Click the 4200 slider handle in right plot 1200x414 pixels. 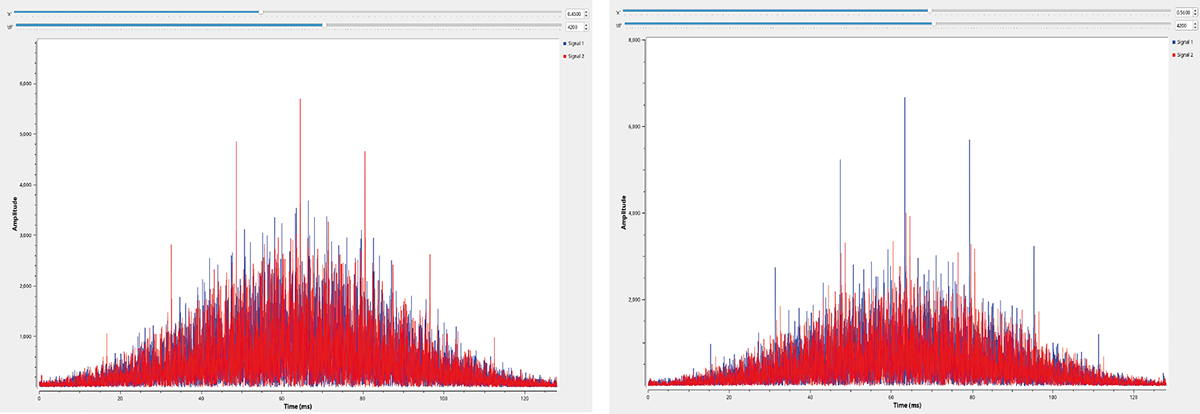(x=932, y=24)
